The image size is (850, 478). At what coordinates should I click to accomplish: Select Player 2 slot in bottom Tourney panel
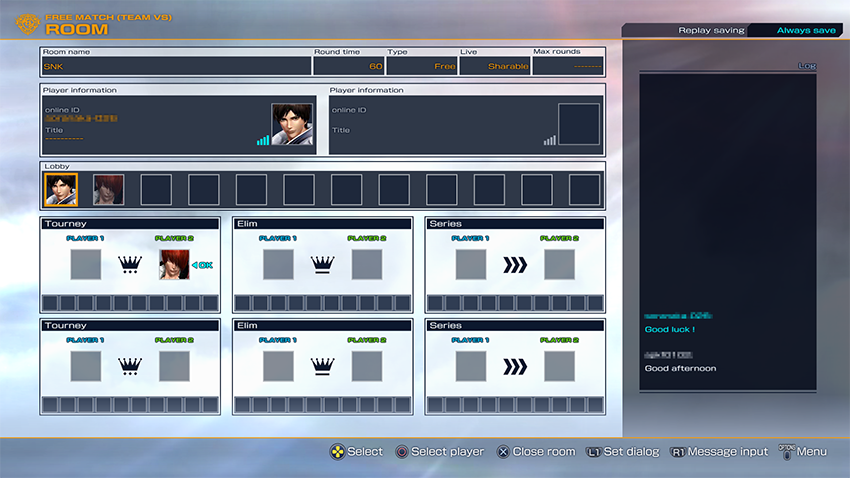click(x=175, y=366)
